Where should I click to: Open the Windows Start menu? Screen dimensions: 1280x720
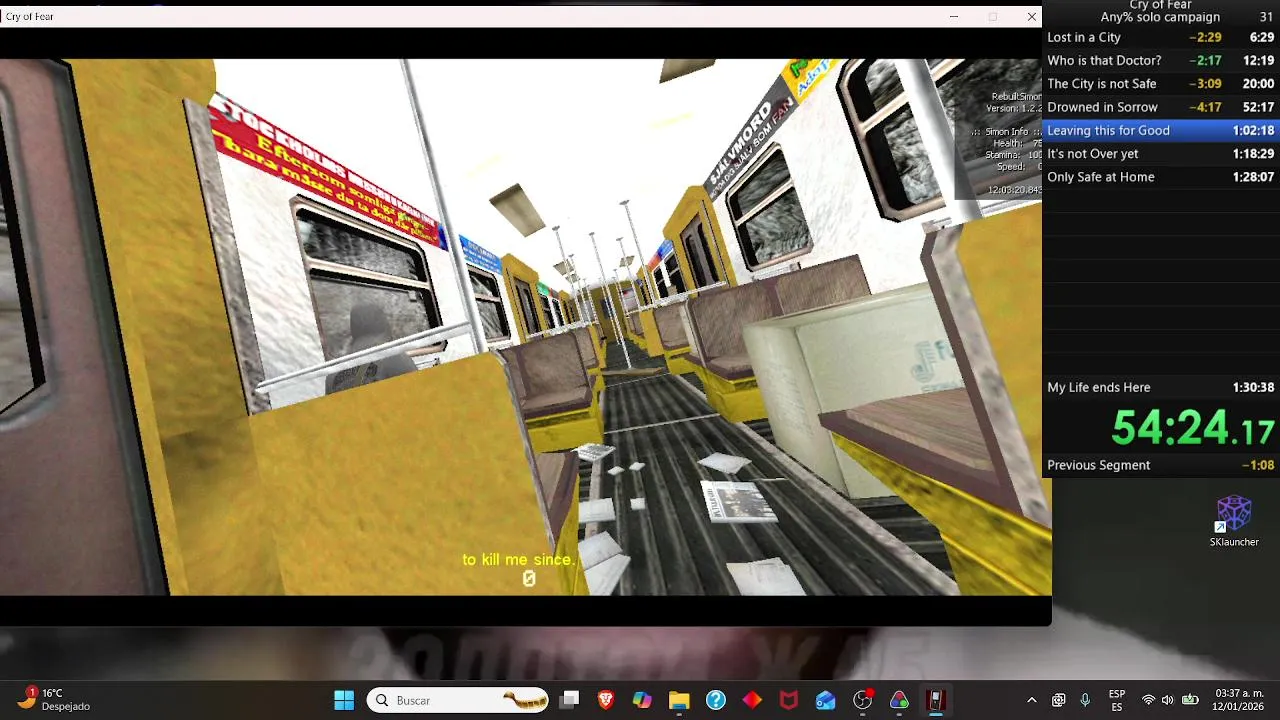[344, 700]
